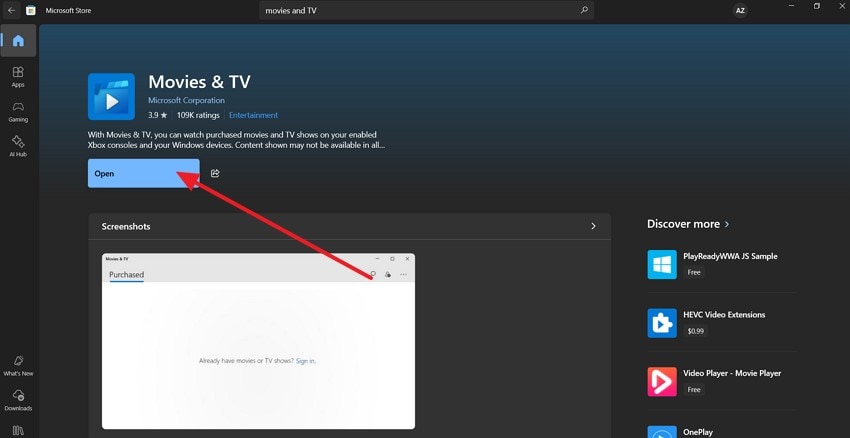850x438 pixels.
Task: Open the OnePlay app title
Action: (x=698, y=433)
